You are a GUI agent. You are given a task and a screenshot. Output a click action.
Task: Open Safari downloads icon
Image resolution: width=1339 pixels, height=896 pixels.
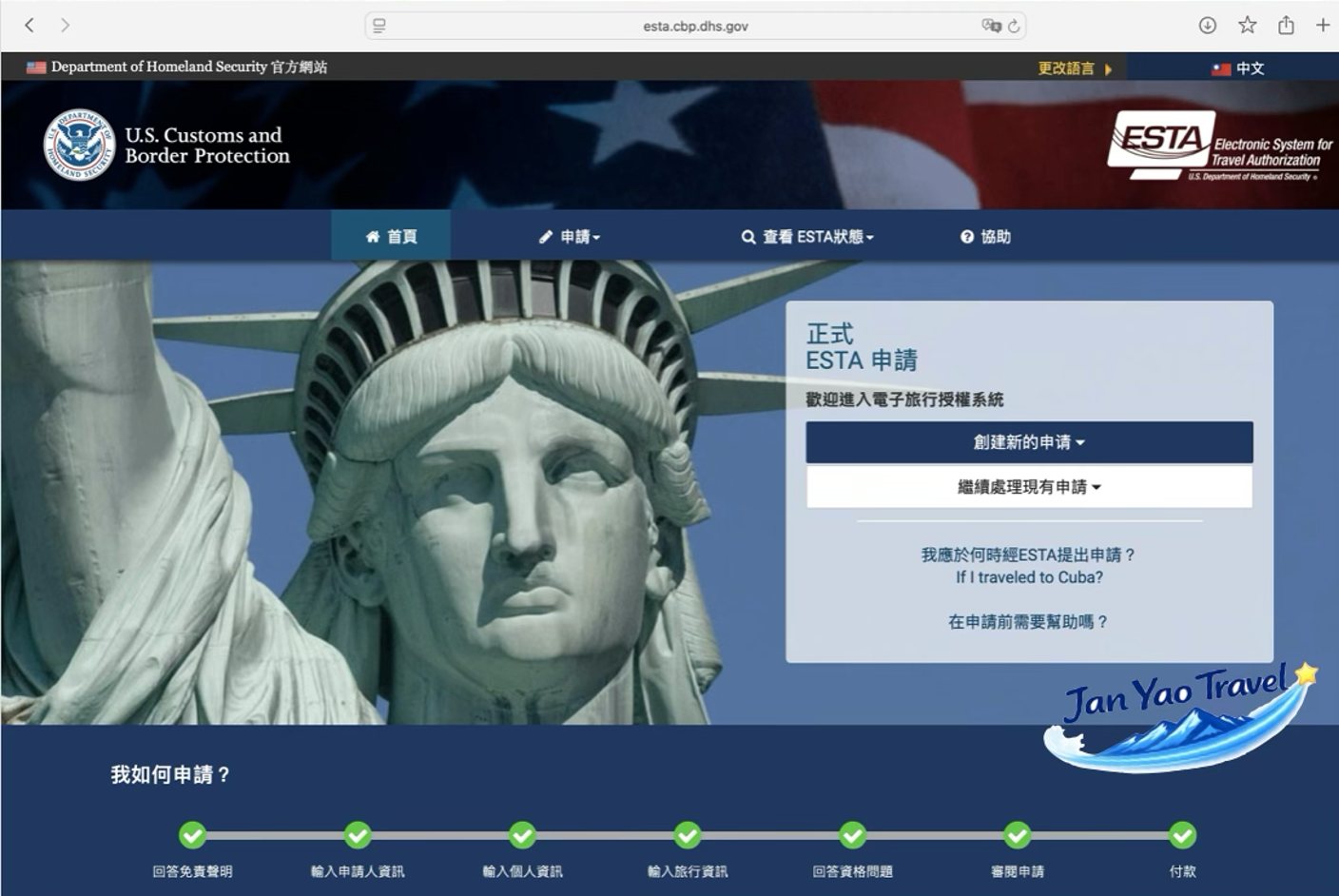pos(1207,26)
